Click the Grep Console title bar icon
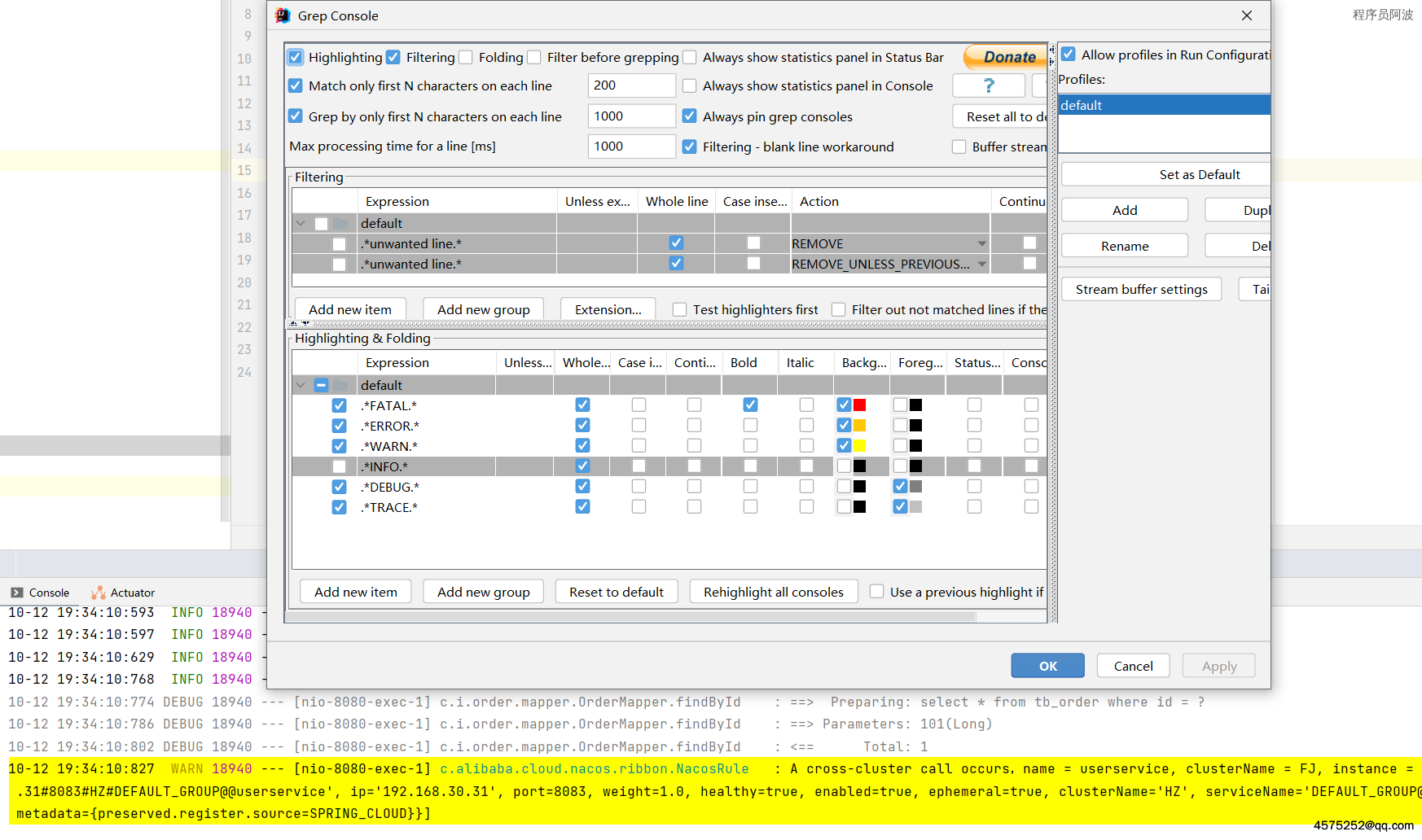This screenshot has width=1422, height=840. [283, 15]
